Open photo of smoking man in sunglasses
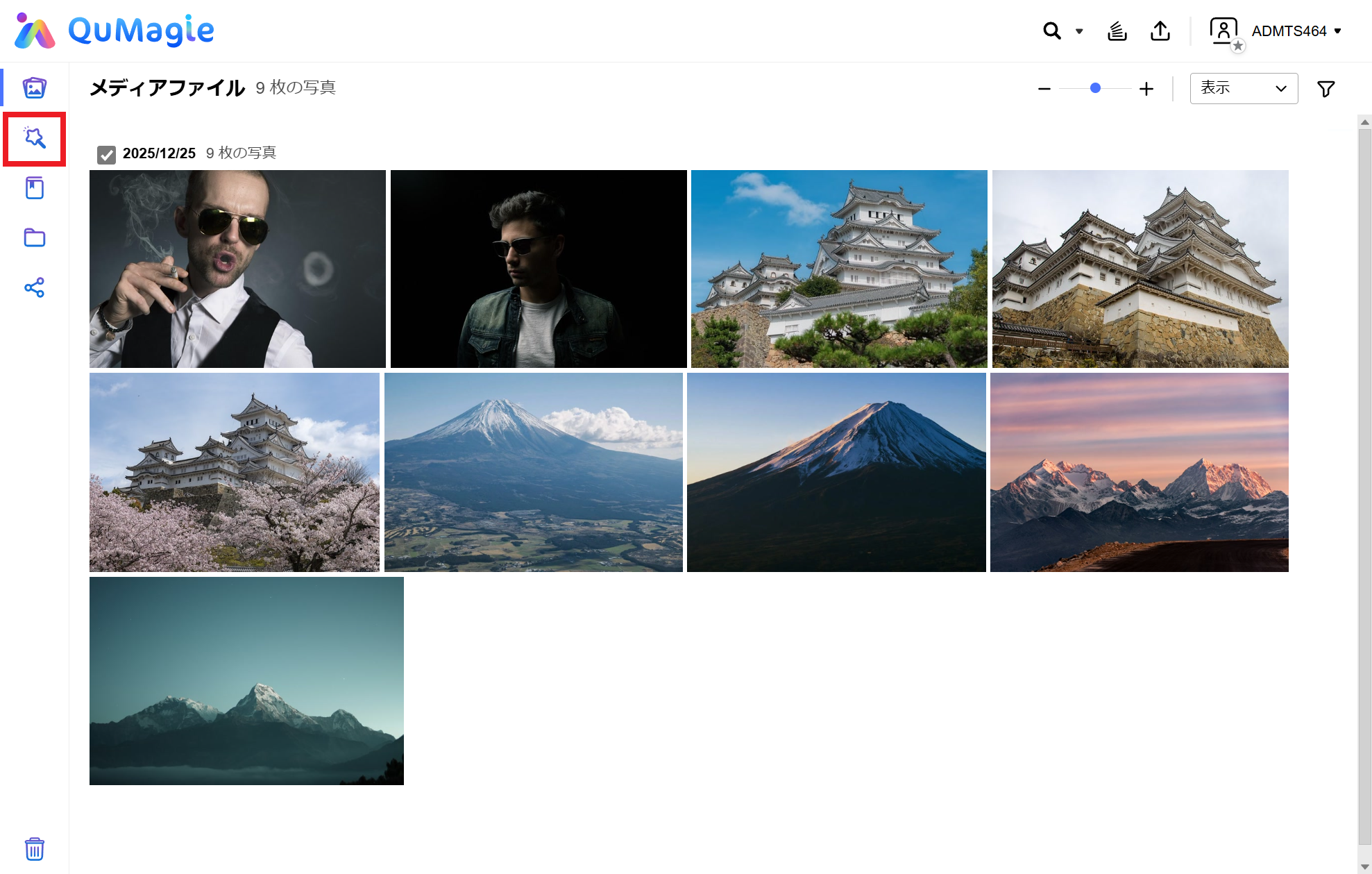Screen dimensions: 1372x874 [x=237, y=269]
